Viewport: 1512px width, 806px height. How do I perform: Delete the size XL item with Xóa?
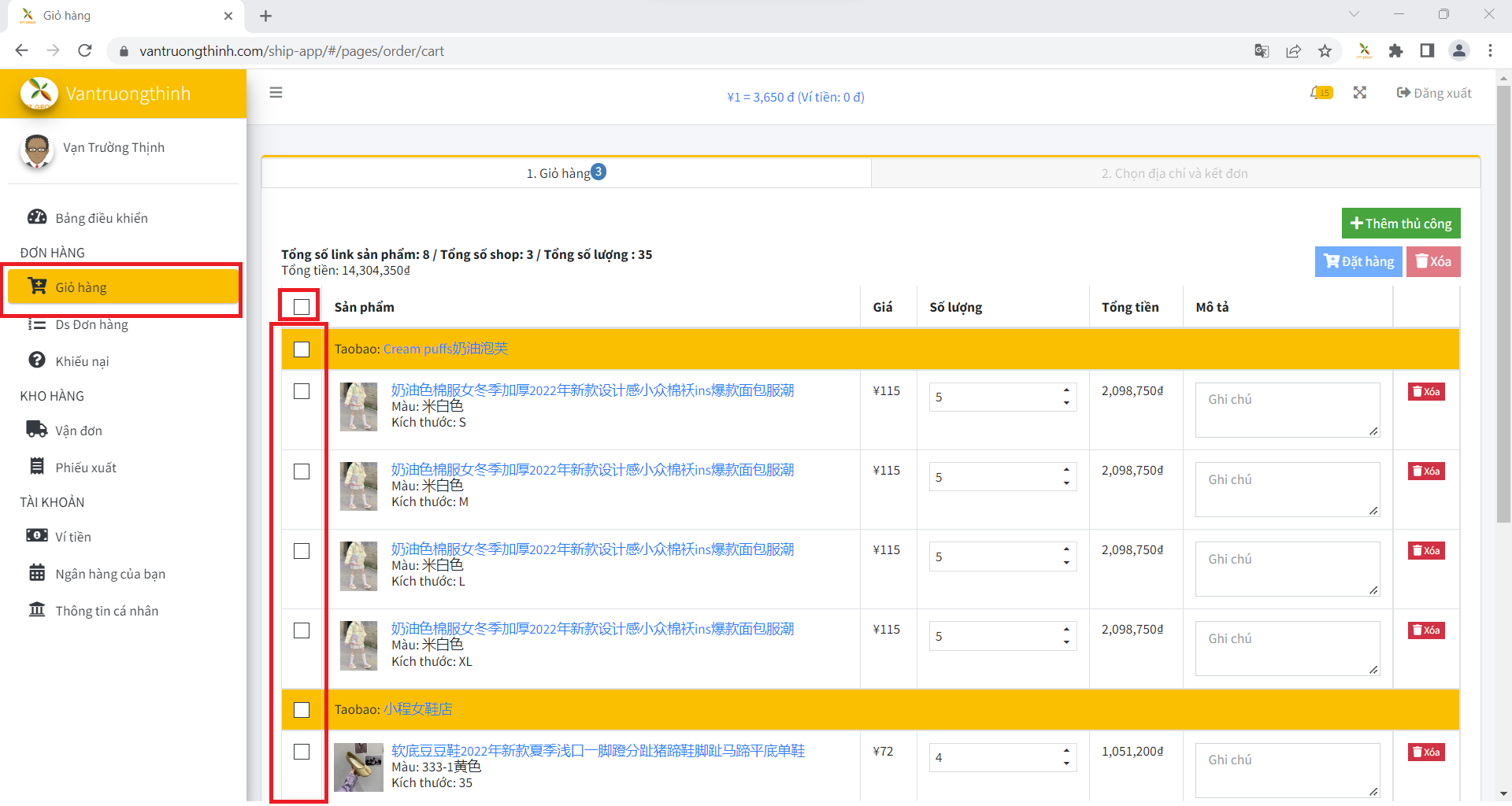pyautogui.click(x=1426, y=630)
